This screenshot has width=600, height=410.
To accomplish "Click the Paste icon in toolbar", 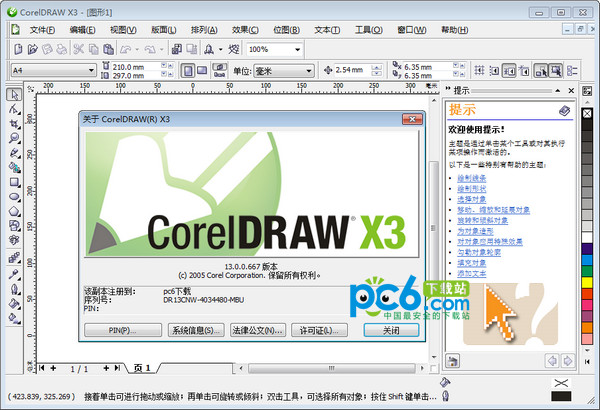I will pyautogui.click(x=109, y=49).
